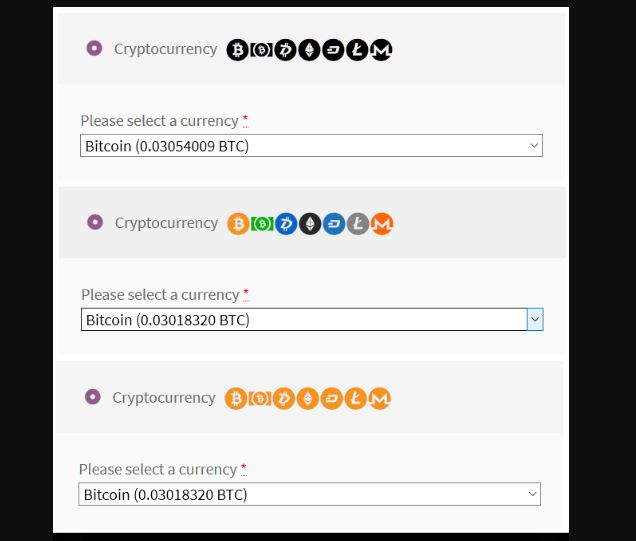Click the black Bitcoin icon in top row
Viewport: 636px width, 541px height.
[x=237, y=50]
